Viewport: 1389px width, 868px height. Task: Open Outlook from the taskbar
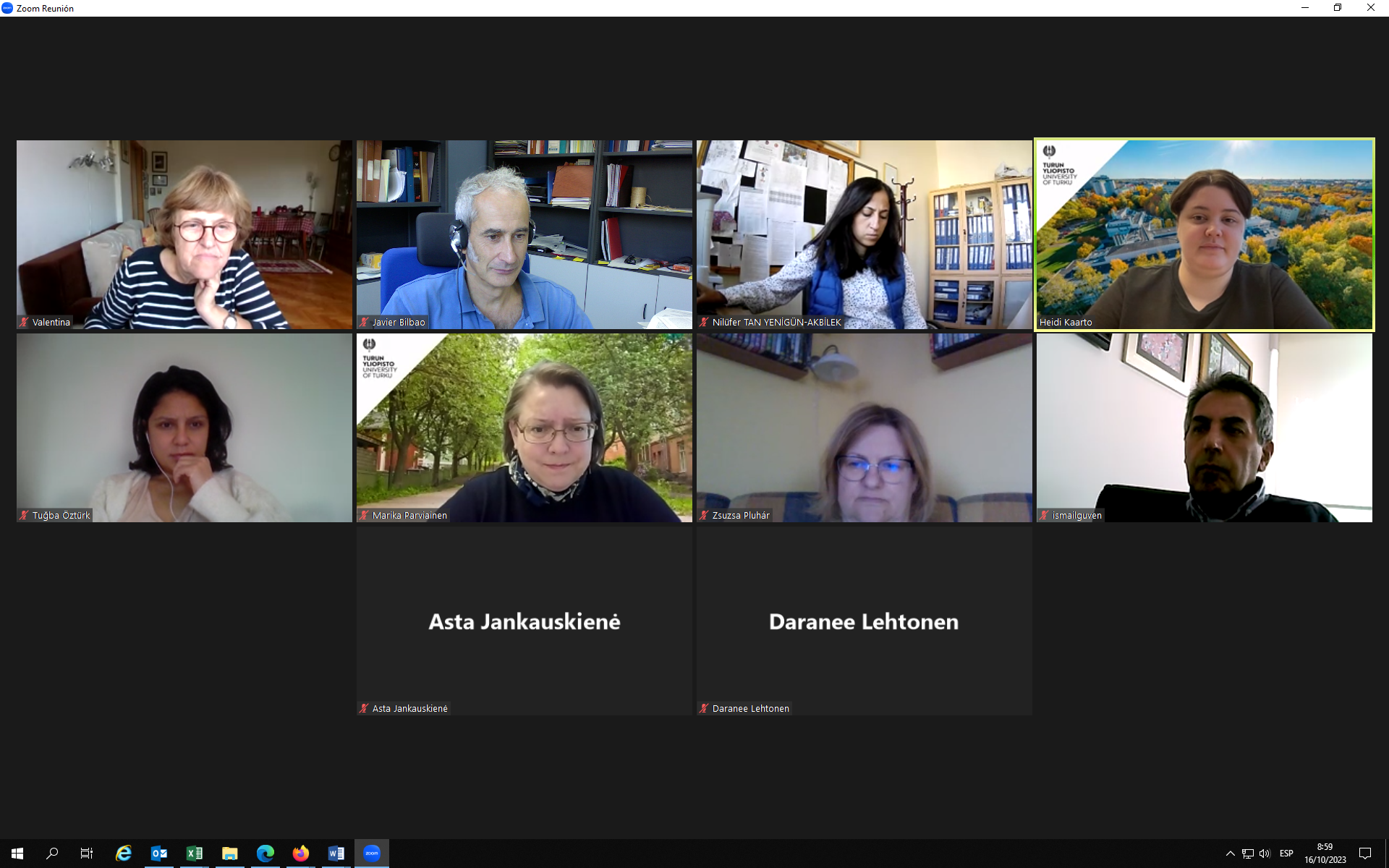pos(159,854)
